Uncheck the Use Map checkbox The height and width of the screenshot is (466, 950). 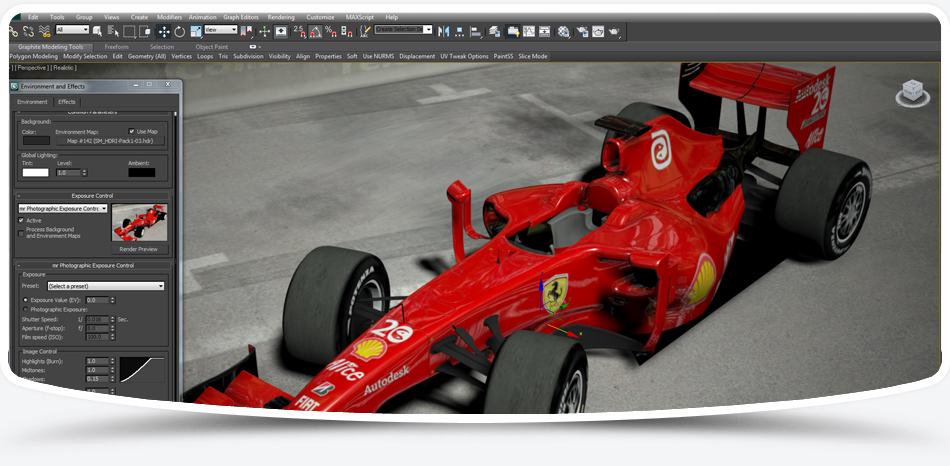[132, 131]
